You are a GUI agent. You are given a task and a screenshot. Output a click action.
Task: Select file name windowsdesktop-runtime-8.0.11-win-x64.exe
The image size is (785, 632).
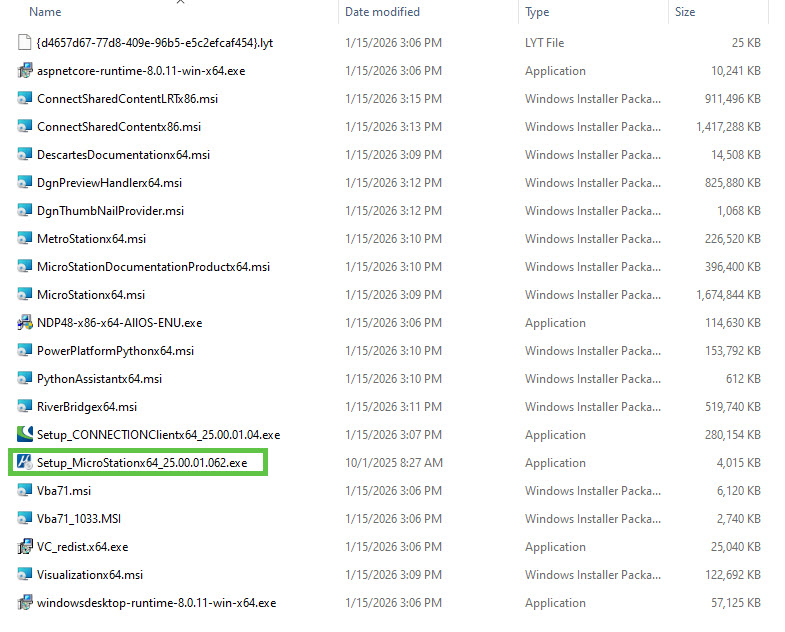(157, 603)
